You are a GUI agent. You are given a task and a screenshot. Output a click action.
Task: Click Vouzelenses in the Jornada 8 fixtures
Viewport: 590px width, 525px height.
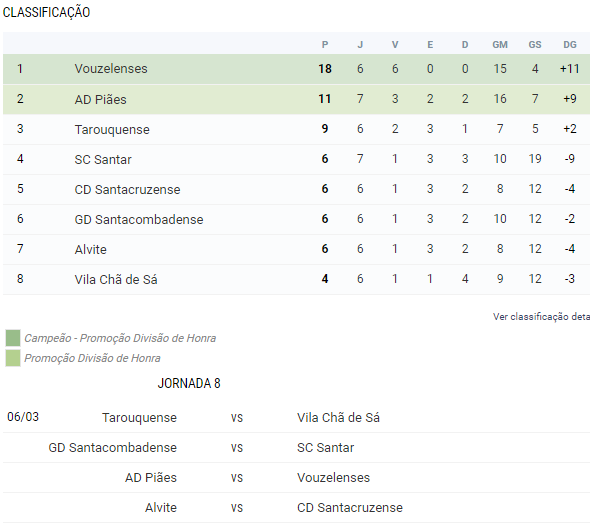click(333, 478)
